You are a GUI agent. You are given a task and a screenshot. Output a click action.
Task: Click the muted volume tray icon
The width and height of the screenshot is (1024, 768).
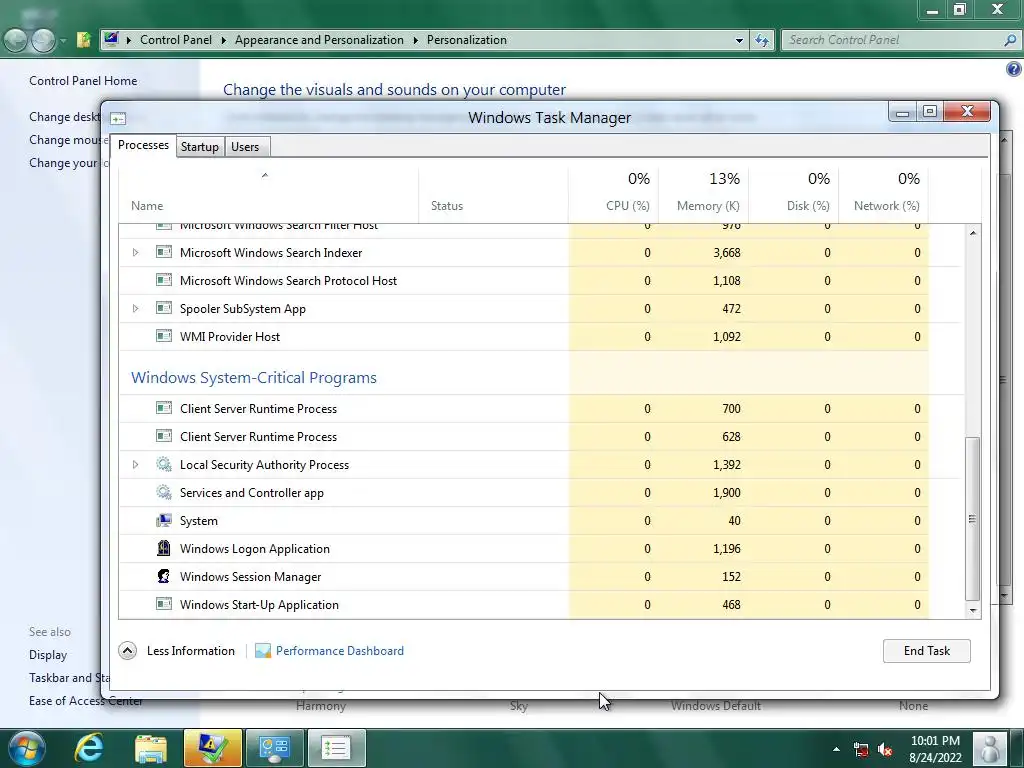click(885, 749)
